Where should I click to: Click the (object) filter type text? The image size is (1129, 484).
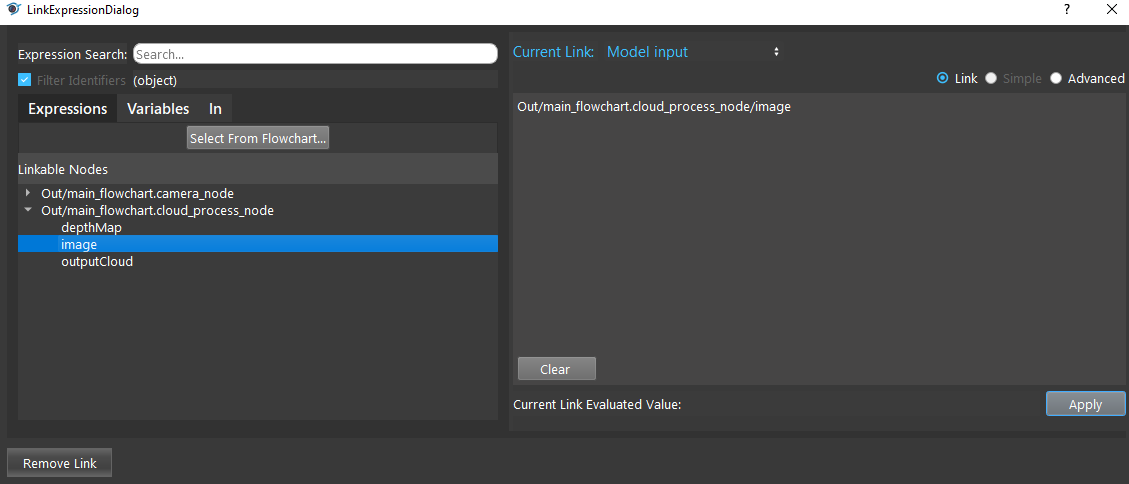click(x=155, y=81)
